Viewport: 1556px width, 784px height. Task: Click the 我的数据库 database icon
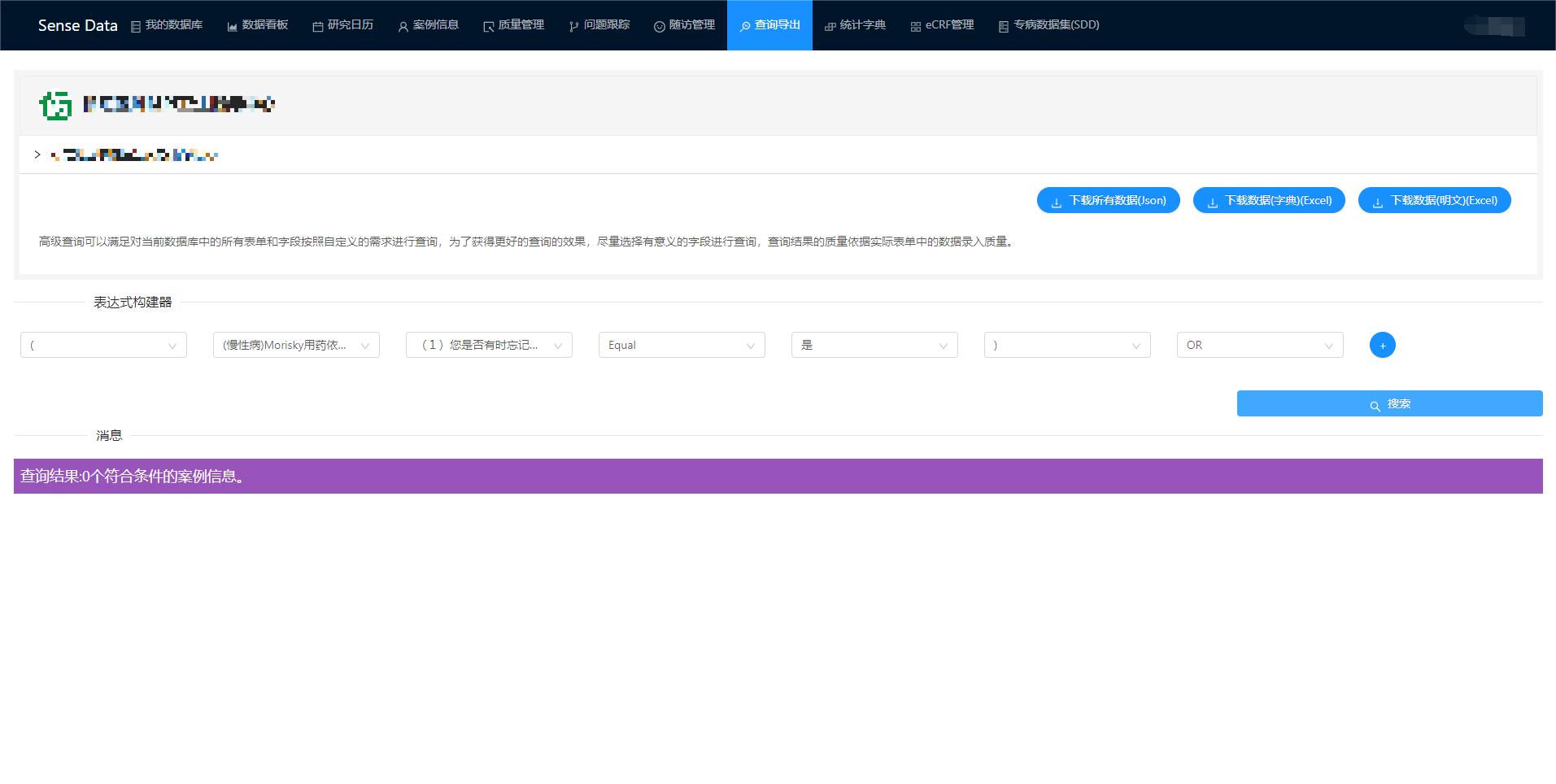tap(136, 27)
